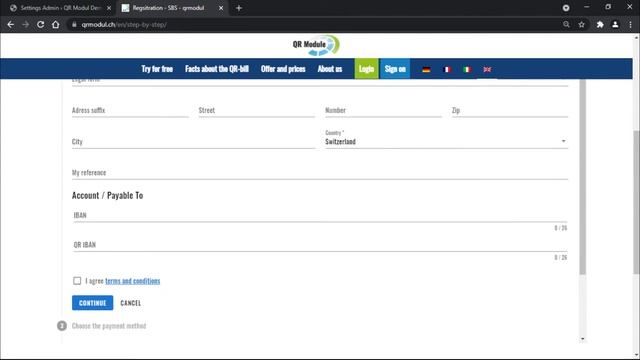Focus the City input field
The width and height of the screenshot is (640, 360).
coord(193,142)
